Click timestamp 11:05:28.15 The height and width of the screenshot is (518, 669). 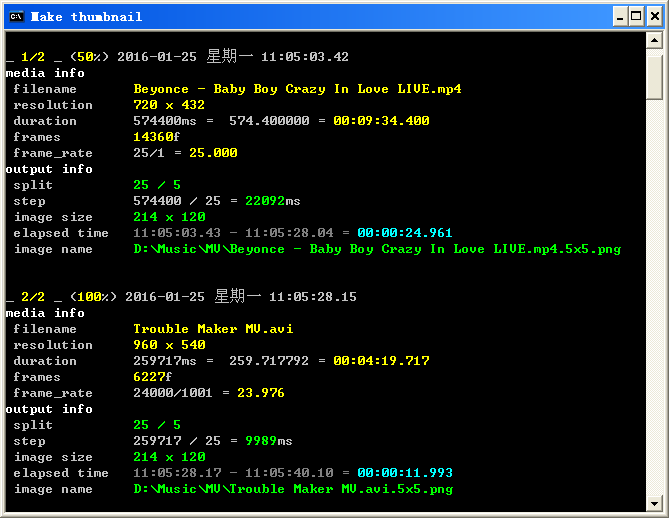pyautogui.click(x=313, y=297)
